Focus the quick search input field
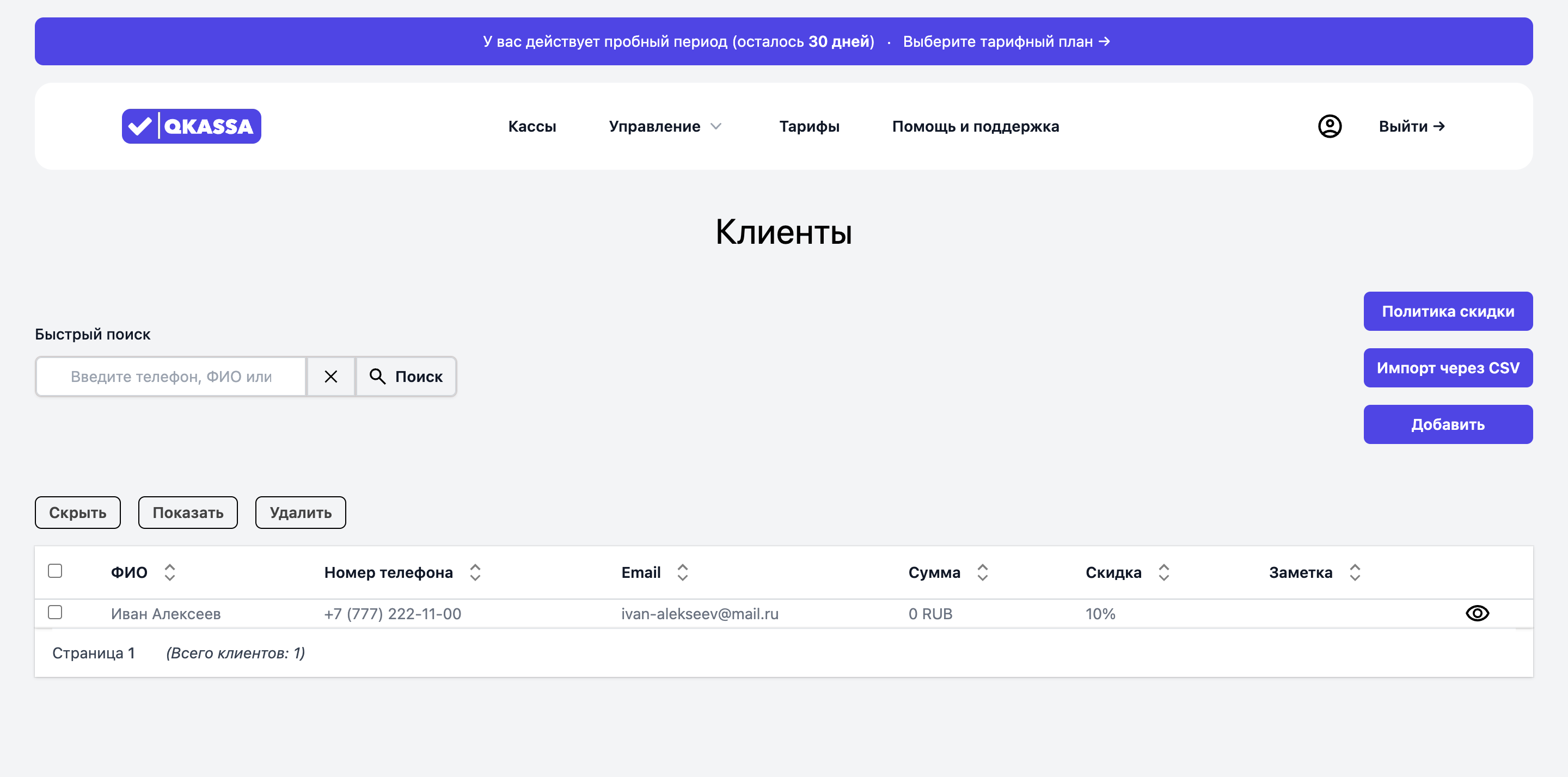The image size is (1568, 777). tap(171, 377)
